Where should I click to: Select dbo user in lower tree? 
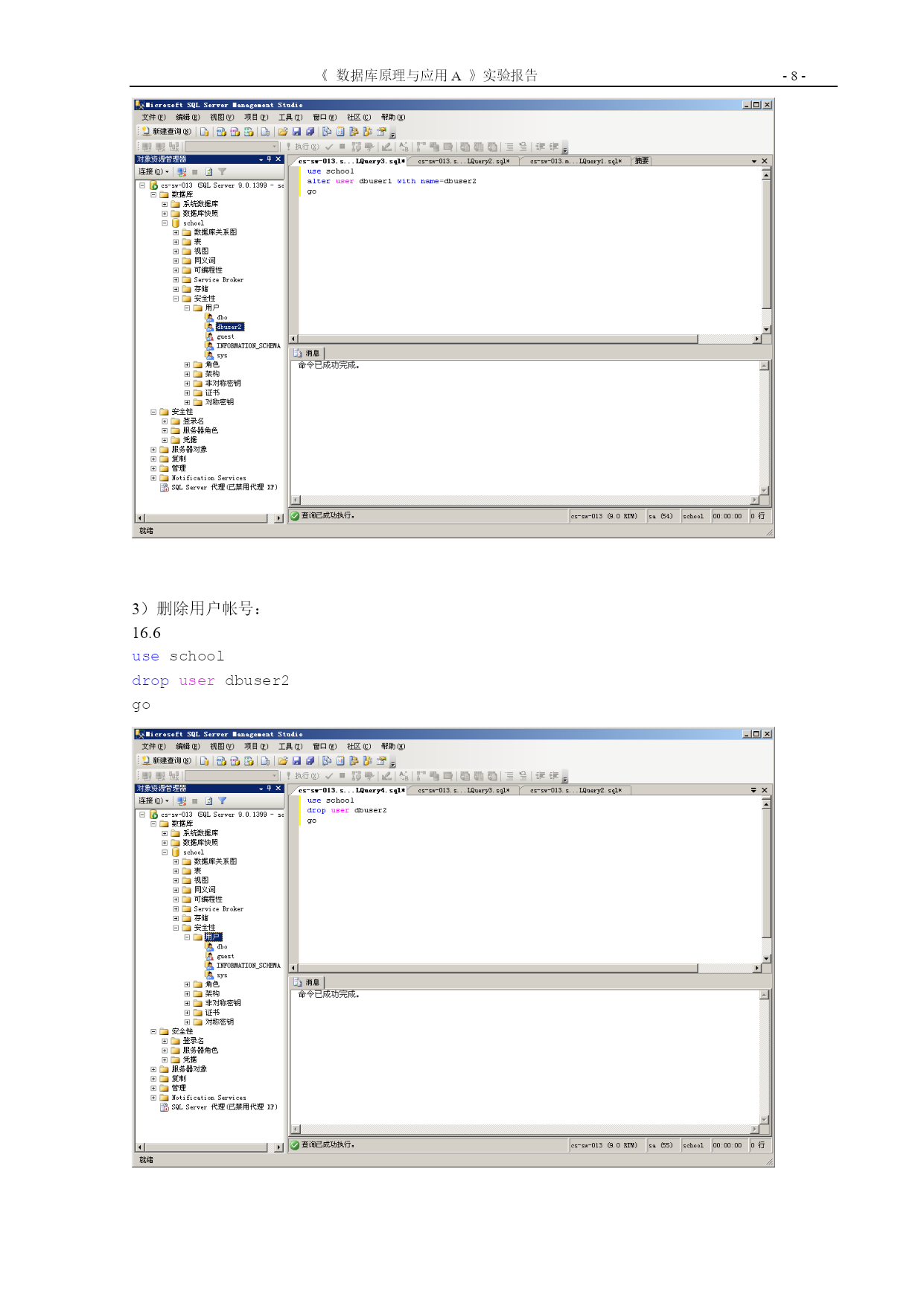point(222,947)
